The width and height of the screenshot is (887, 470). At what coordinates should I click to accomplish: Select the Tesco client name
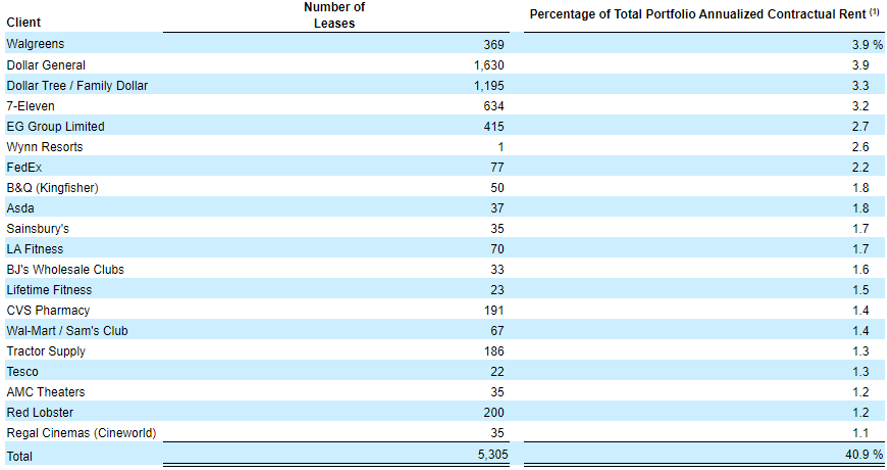tap(22, 372)
